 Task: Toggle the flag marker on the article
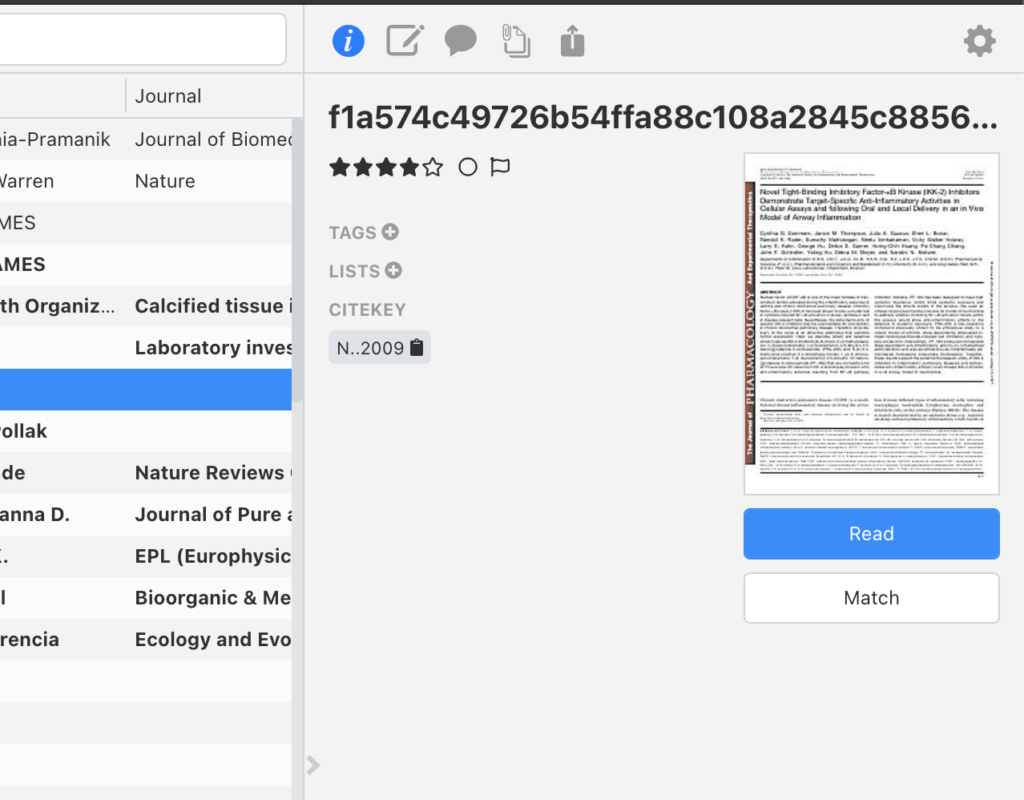(500, 167)
